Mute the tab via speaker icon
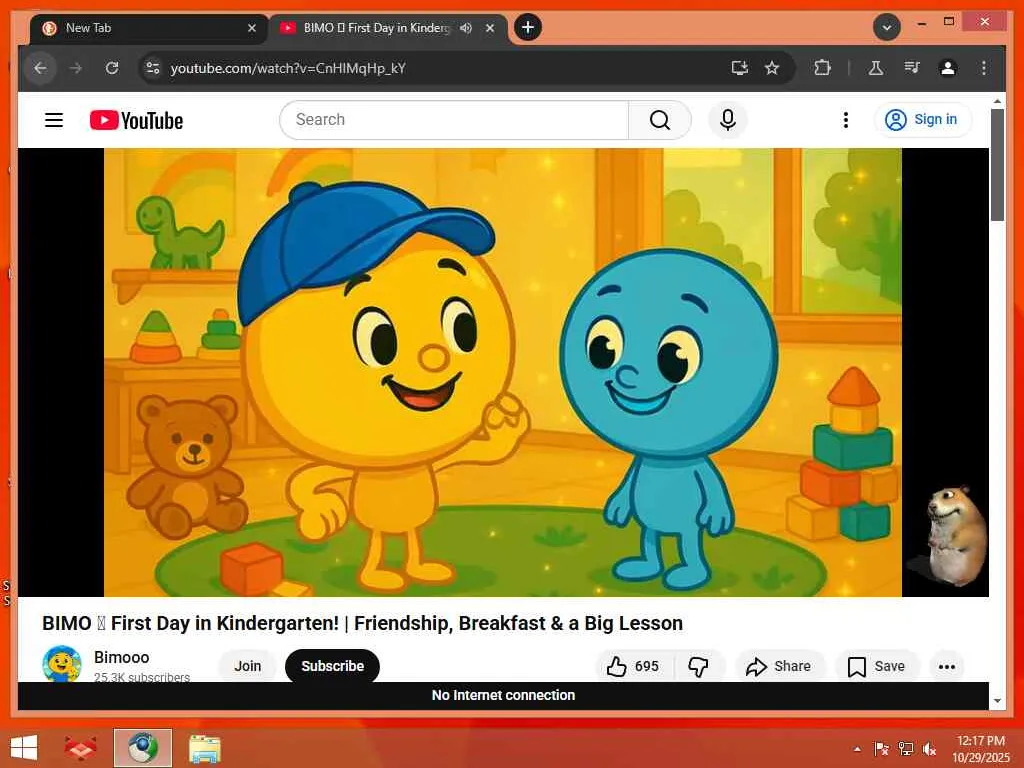The width and height of the screenshot is (1024, 768). point(466,28)
